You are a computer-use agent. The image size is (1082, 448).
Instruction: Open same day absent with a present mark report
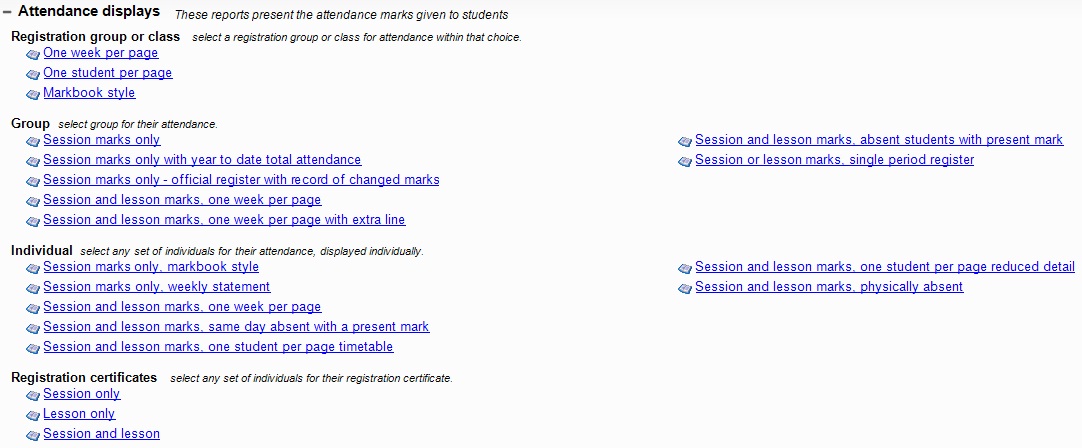click(x=236, y=327)
